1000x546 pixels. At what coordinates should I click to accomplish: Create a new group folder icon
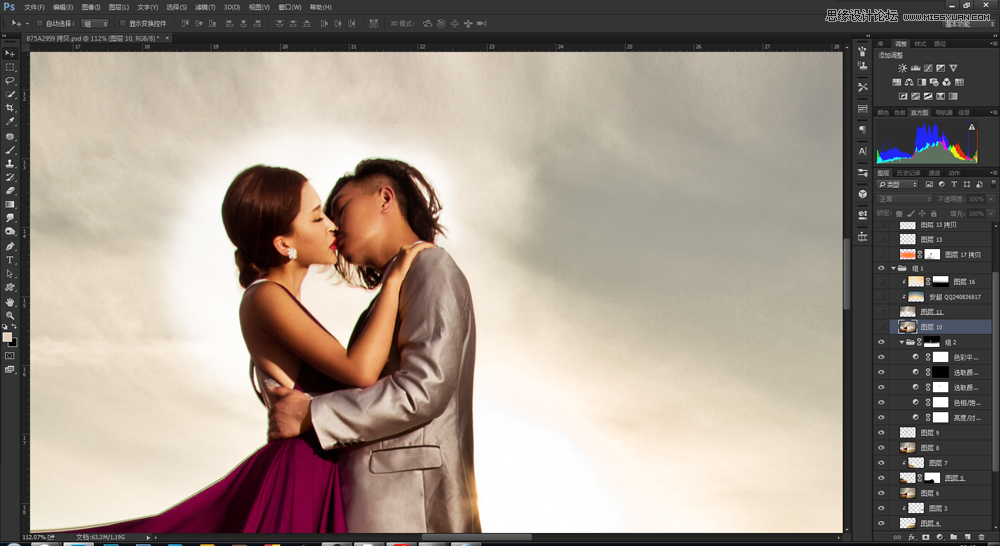point(953,538)
